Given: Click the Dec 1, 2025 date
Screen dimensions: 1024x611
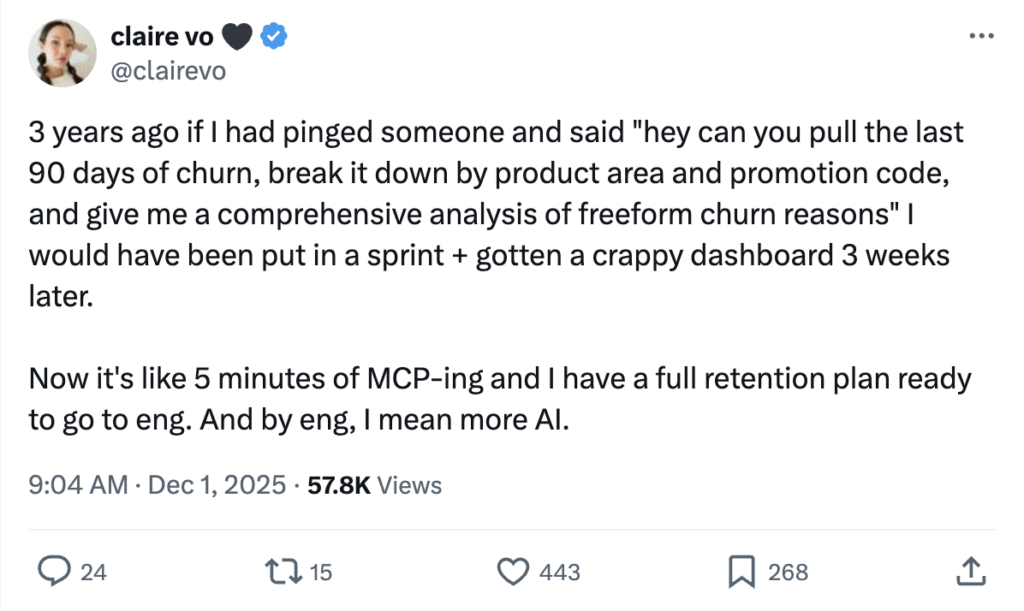Looking at the screenshot, I should (216, 486).
